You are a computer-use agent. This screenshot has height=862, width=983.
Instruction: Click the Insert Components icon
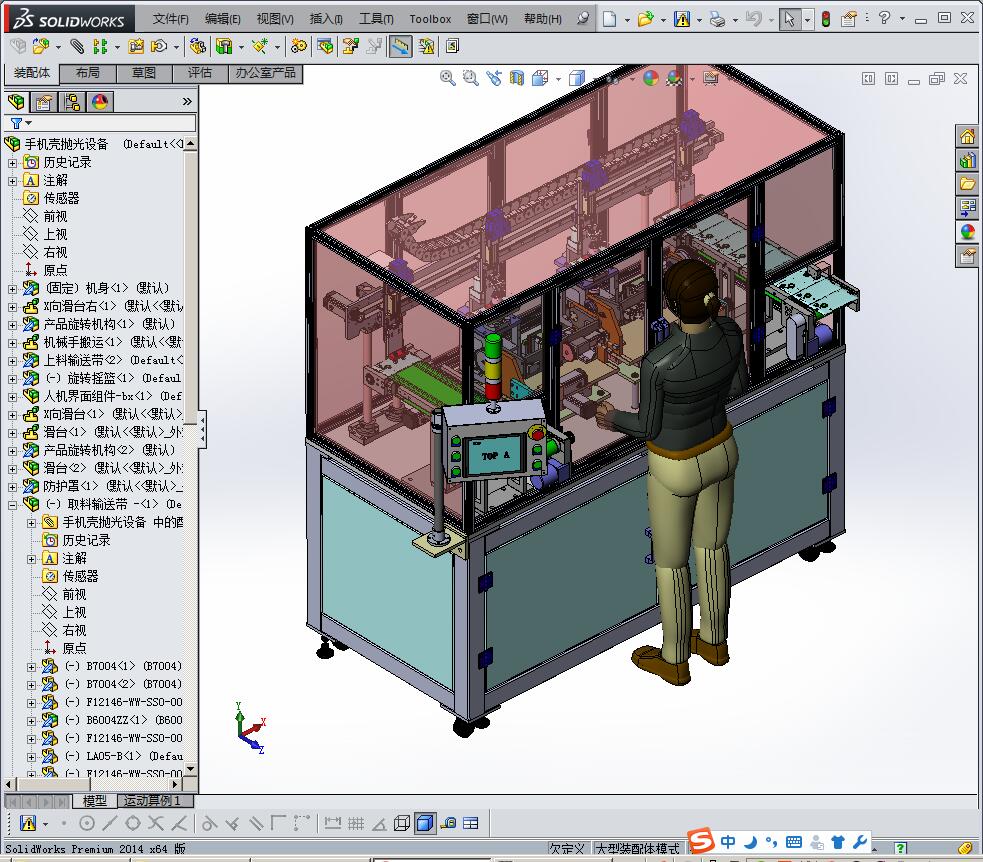(x=41, y=46)
